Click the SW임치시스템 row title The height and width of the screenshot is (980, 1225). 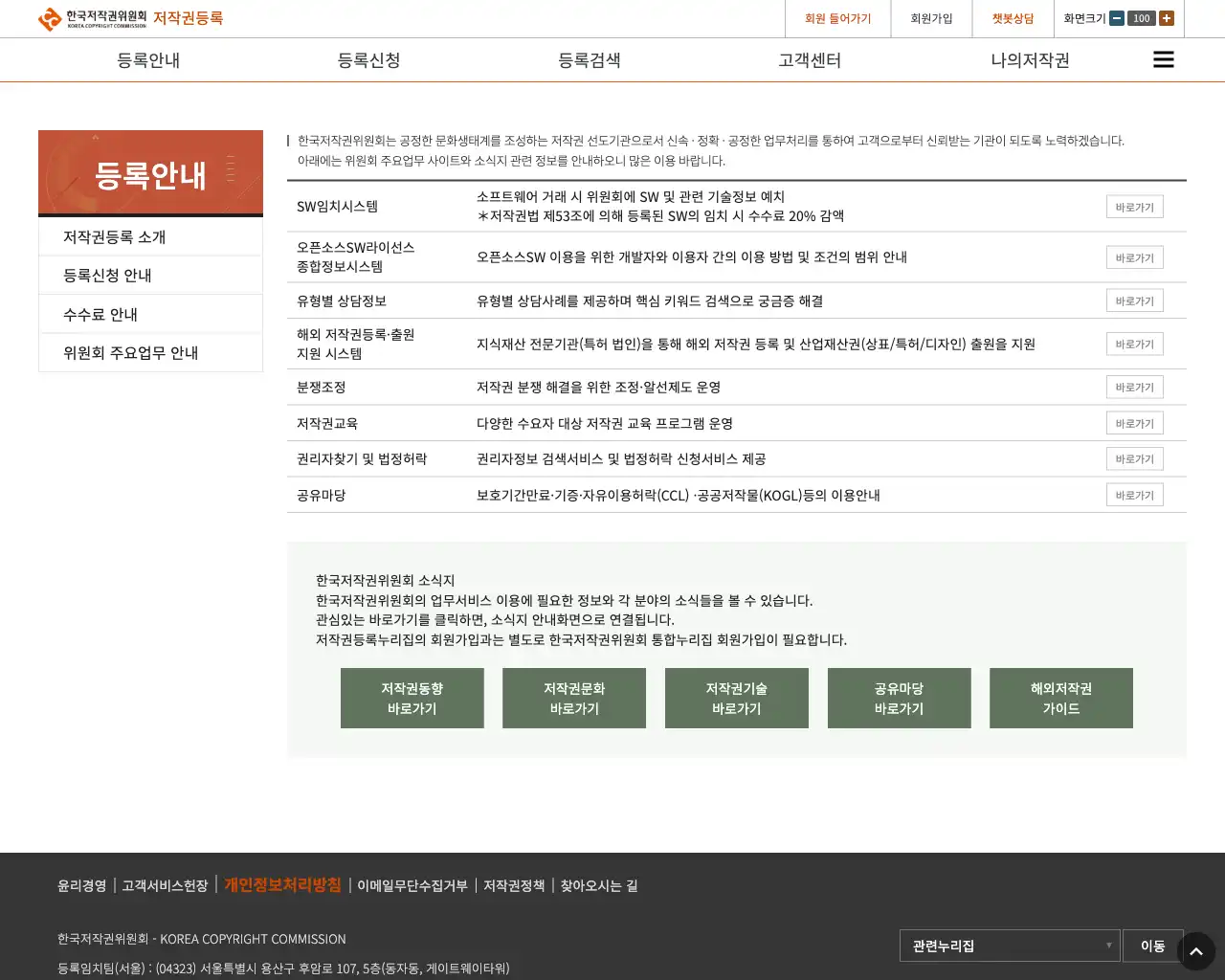coord(337,207)
